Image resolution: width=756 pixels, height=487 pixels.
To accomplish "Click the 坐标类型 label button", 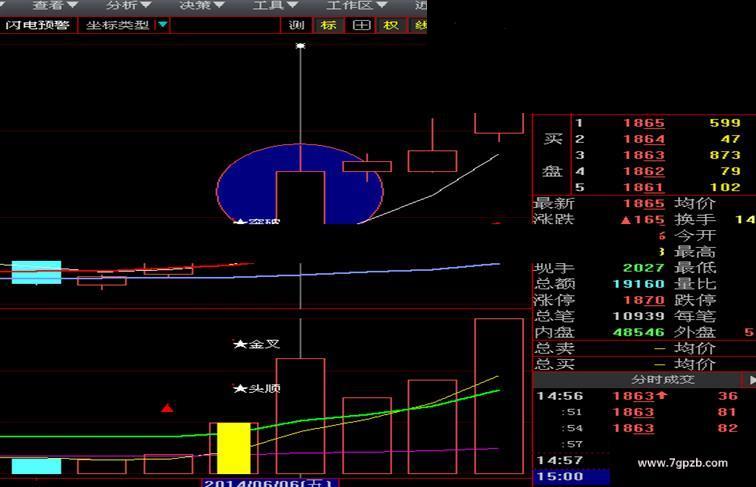I will 117,25.
